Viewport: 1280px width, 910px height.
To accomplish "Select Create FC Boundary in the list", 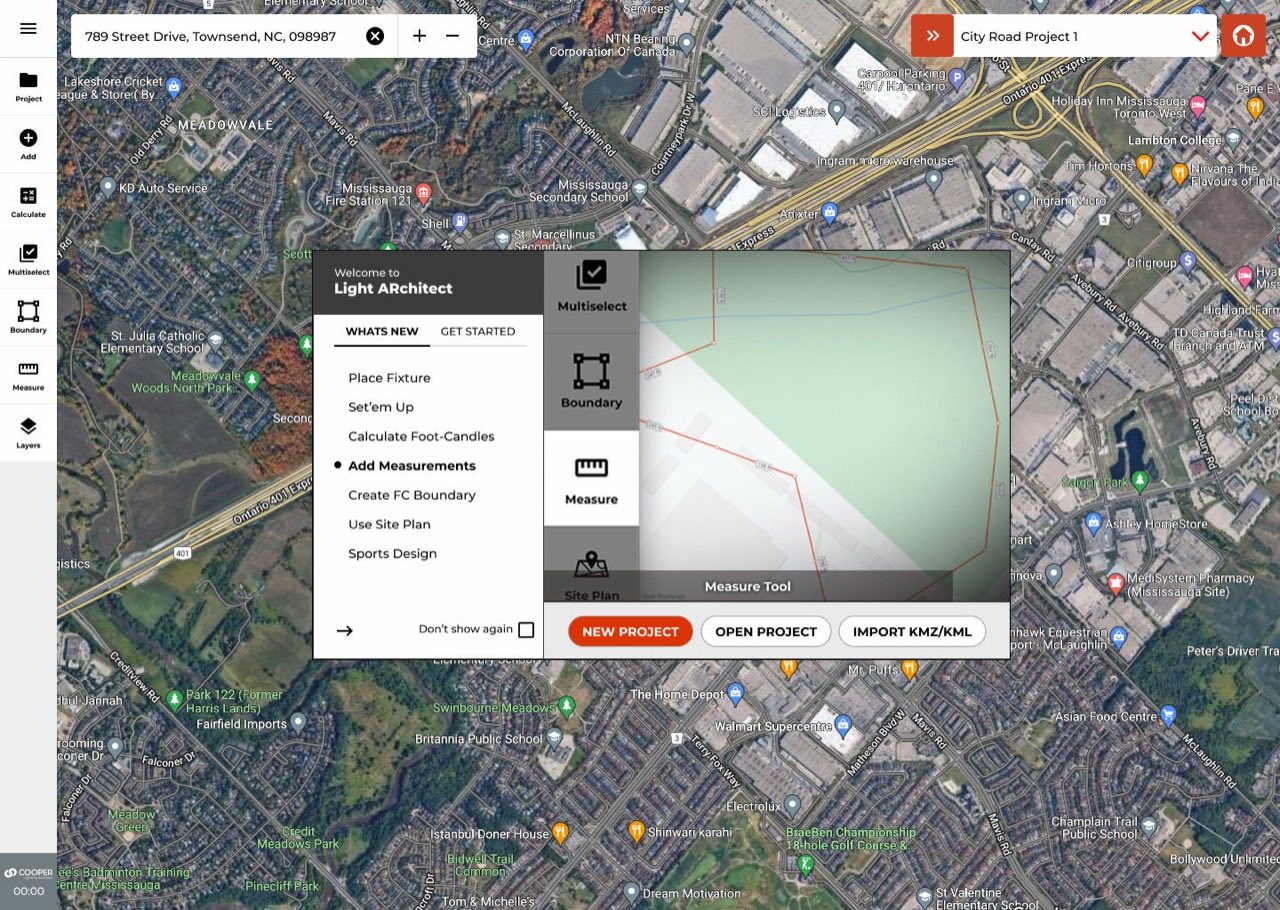I will 412,495.
